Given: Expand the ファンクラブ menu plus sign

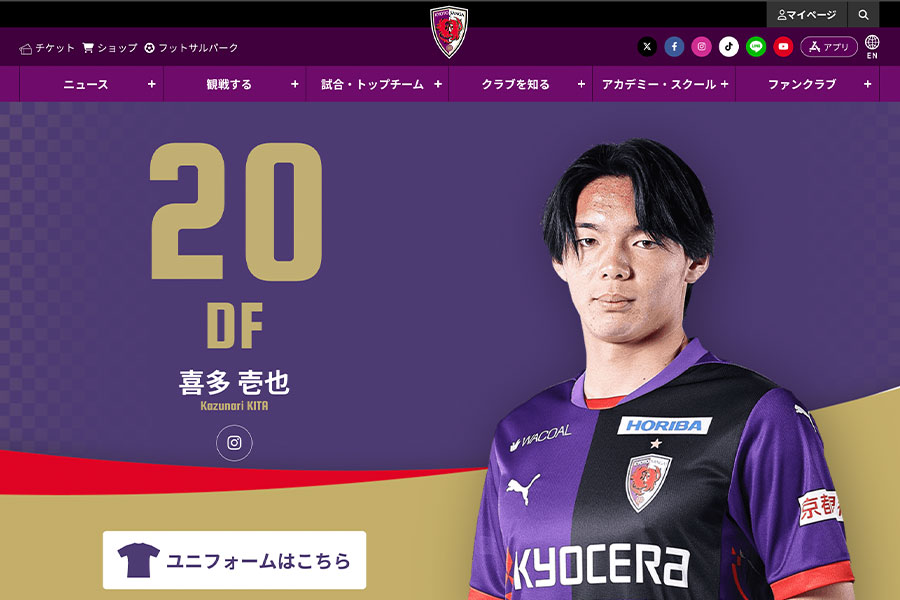Looking at the screenshot, I should coord(867,84).
